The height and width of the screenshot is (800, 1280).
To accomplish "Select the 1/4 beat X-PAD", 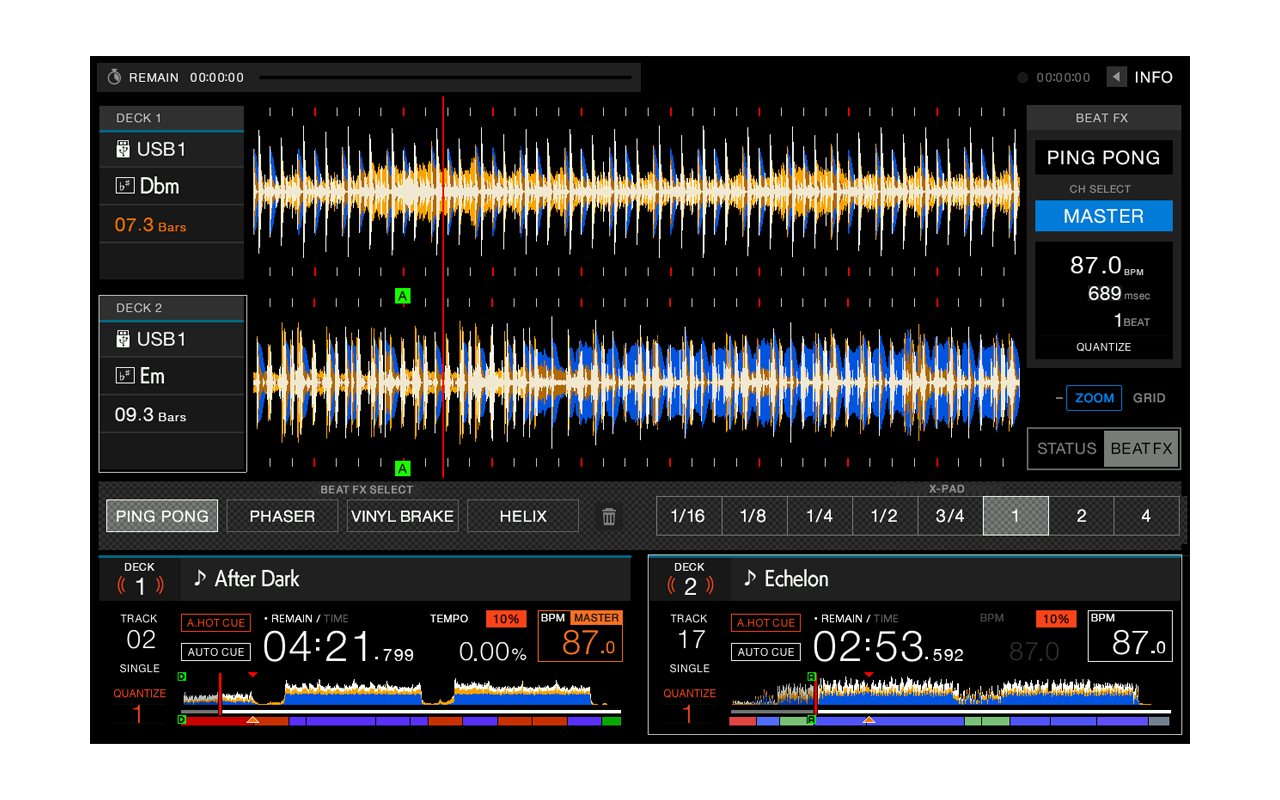I will [x=819, y=516].
